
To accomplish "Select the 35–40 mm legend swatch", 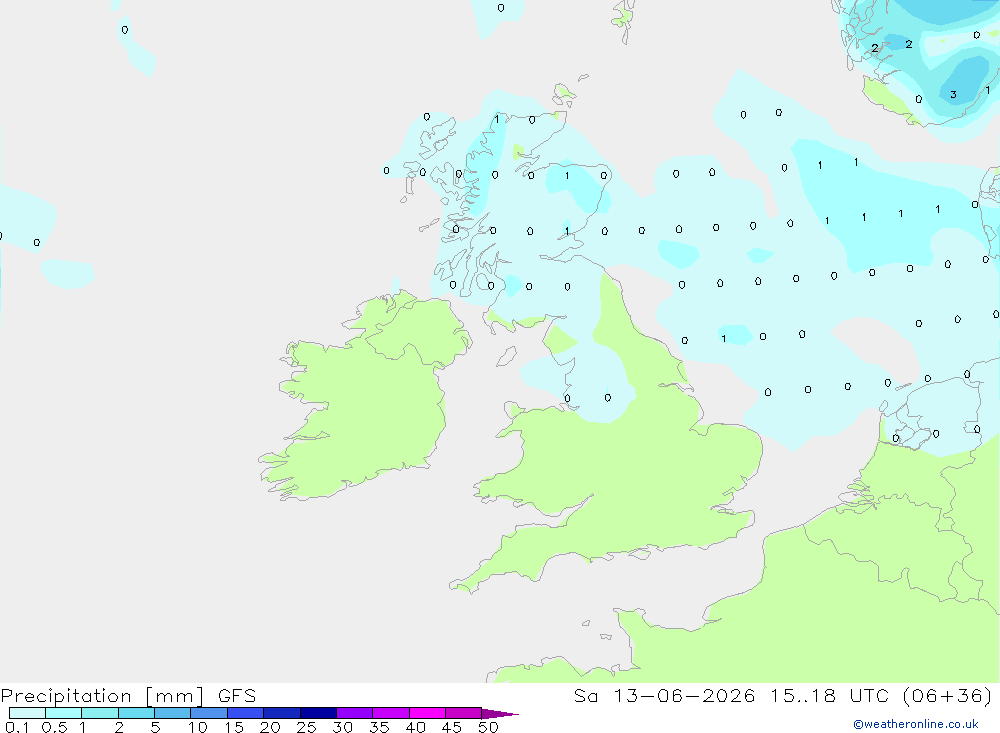I will click(391, 713).
